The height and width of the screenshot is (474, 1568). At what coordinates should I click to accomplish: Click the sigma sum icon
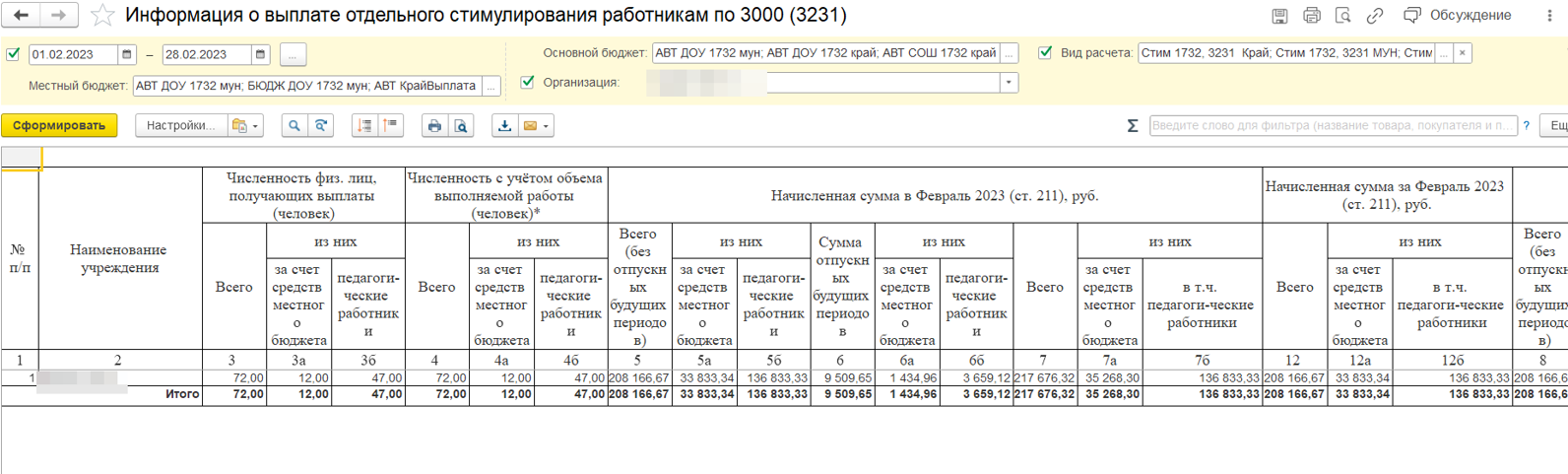coord(1132,125)
